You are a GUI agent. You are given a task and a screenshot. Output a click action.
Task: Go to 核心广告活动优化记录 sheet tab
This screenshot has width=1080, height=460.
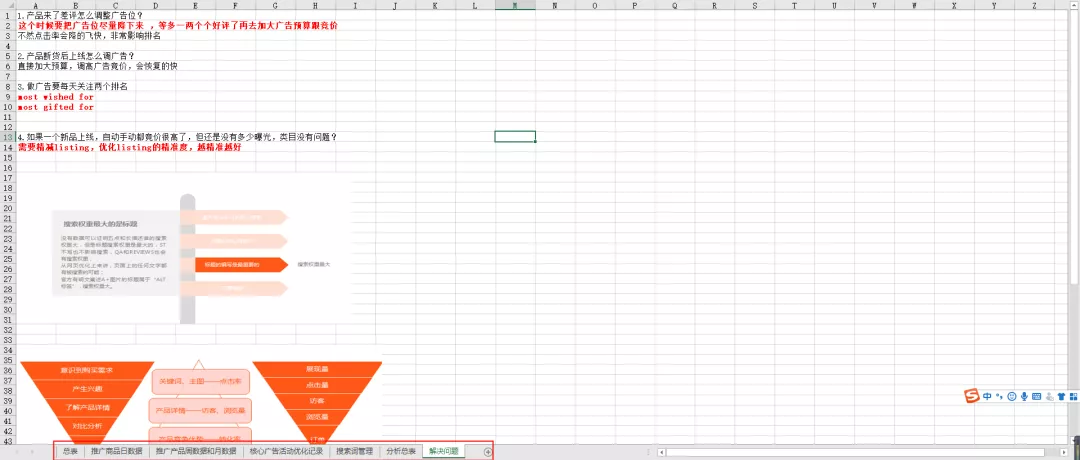click(x=286, y=452)
